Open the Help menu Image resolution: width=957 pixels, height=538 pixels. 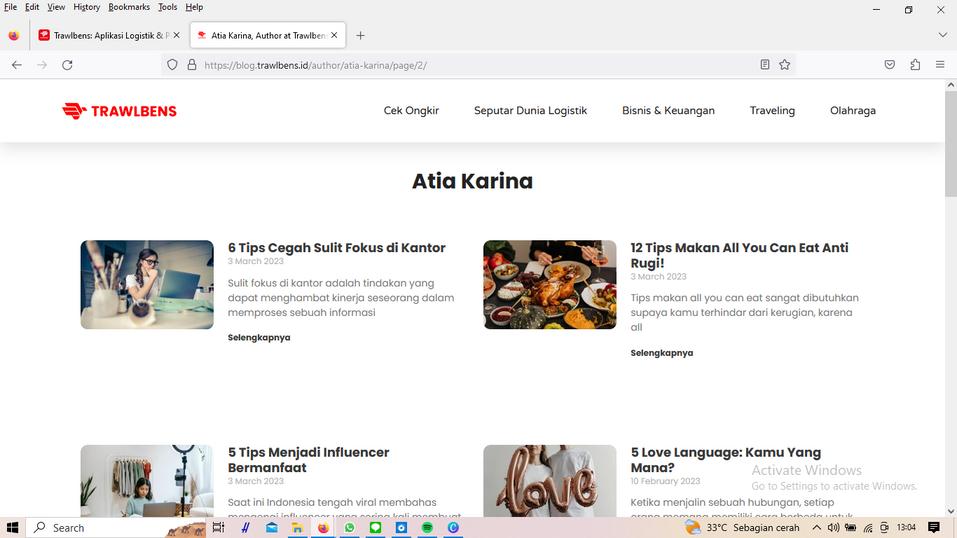[x=194, y=7]
